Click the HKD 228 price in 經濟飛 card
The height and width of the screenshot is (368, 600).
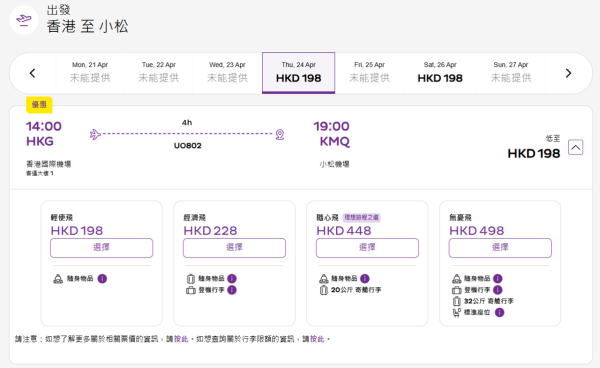coord(210,231)
